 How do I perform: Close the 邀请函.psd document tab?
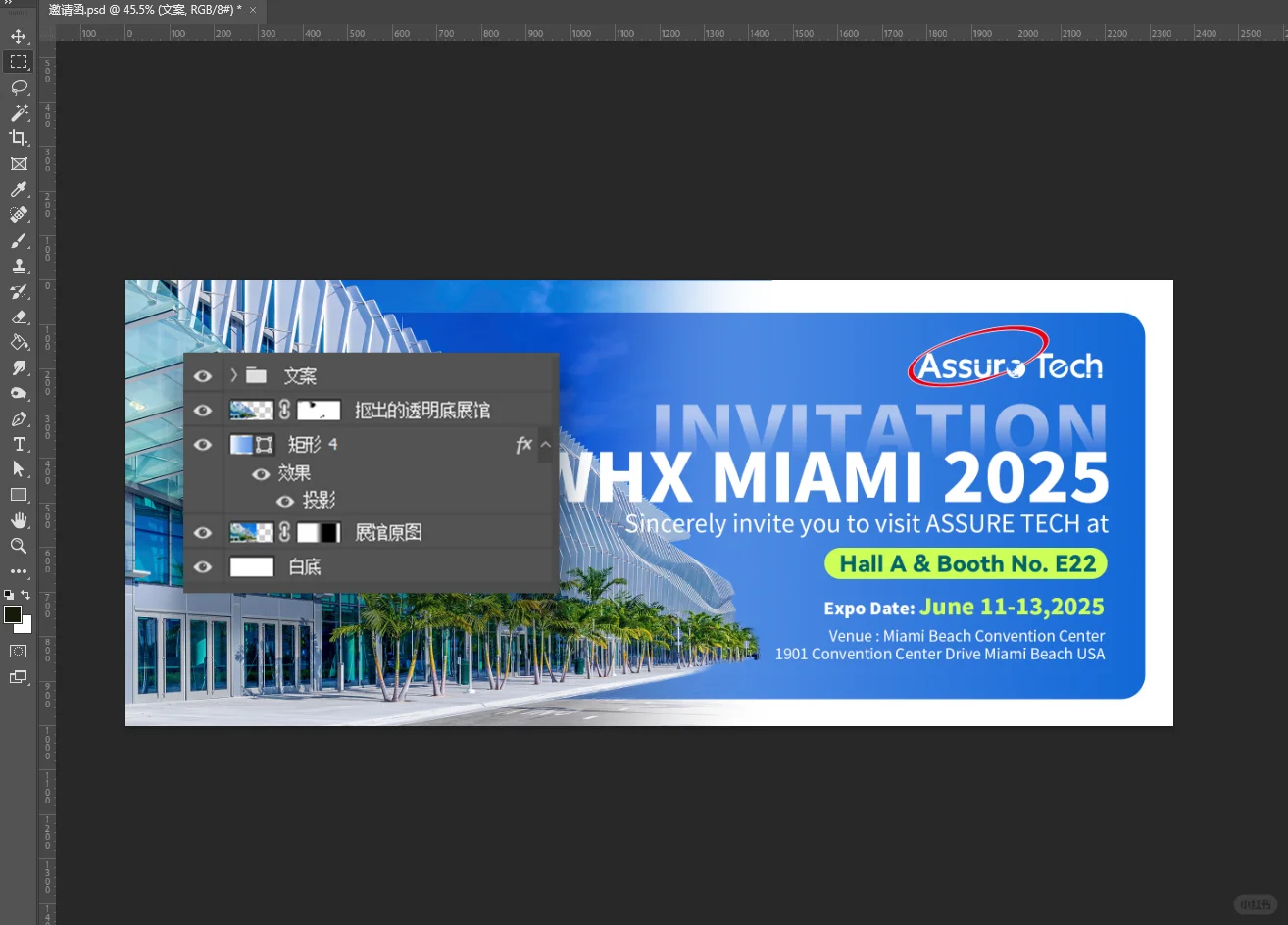253,10
